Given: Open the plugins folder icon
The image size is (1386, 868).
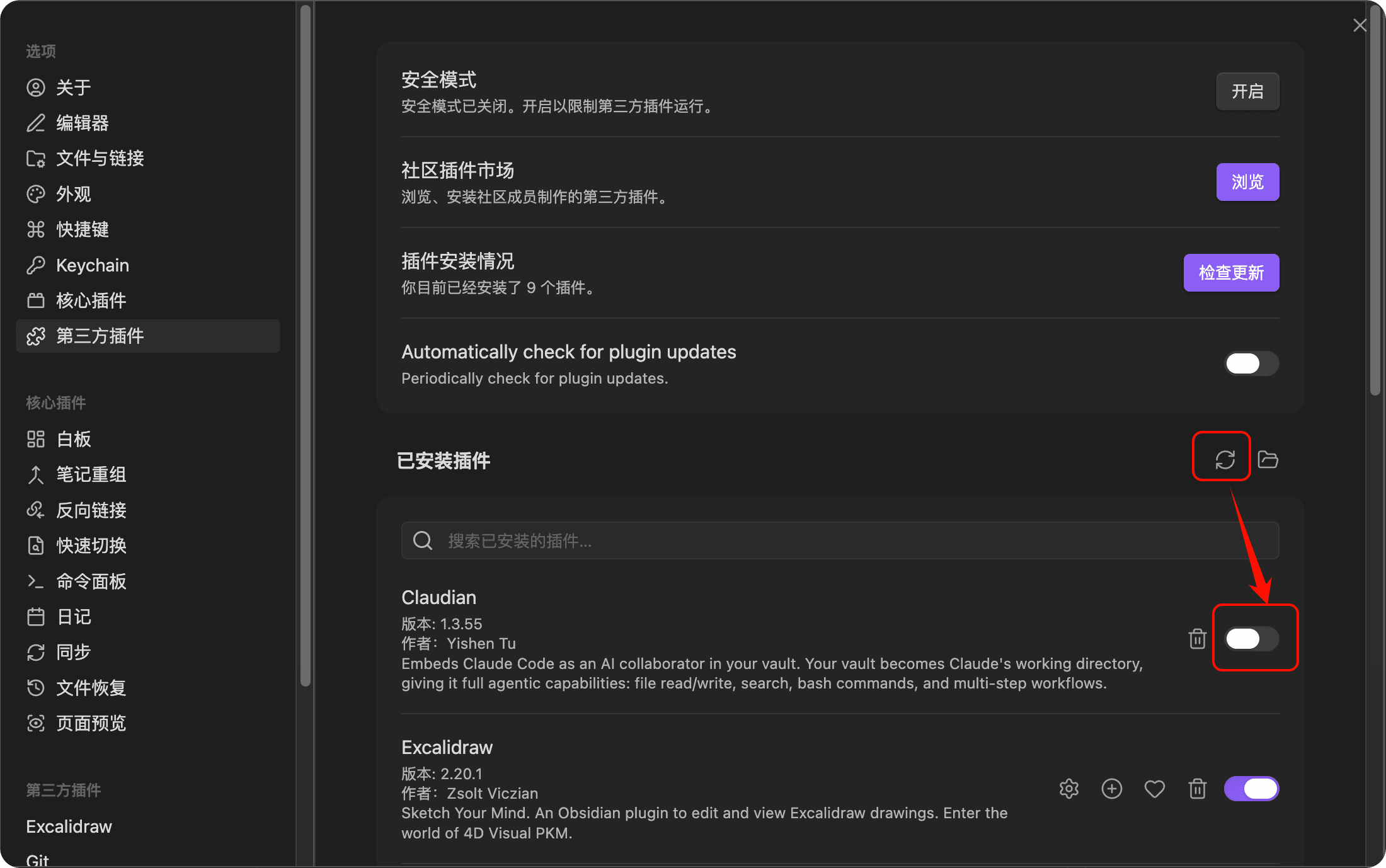Looking at the screenshot, I should pos(1268,459).
